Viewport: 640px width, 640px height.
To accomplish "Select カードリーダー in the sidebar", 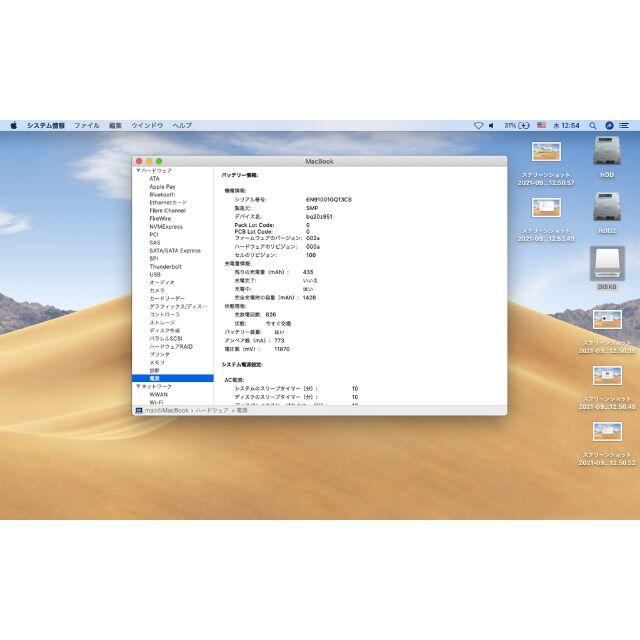I will pyautogui.click(x=167, y=298).
